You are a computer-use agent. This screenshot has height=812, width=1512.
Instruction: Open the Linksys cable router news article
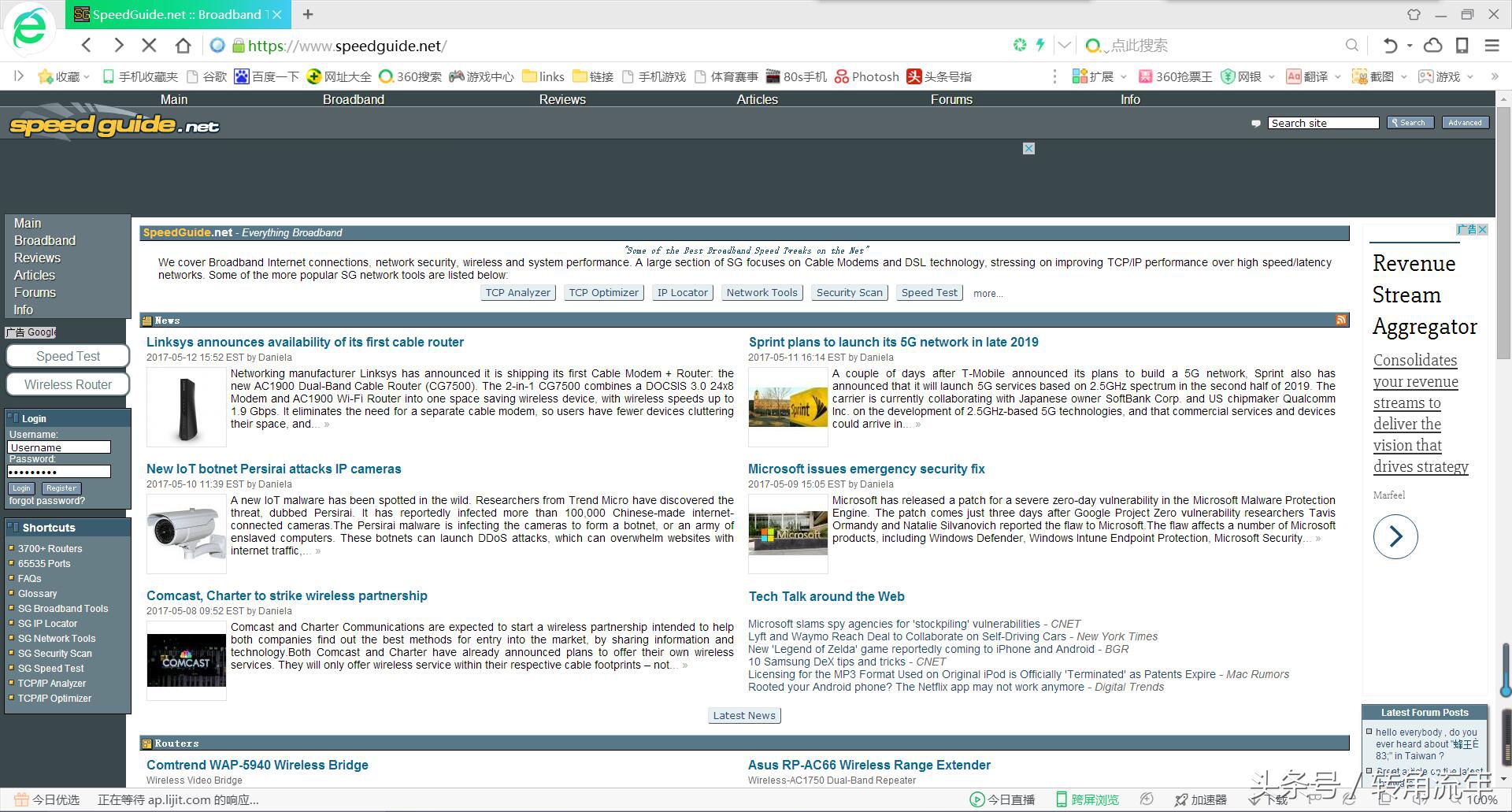click(x=305, y=342)
